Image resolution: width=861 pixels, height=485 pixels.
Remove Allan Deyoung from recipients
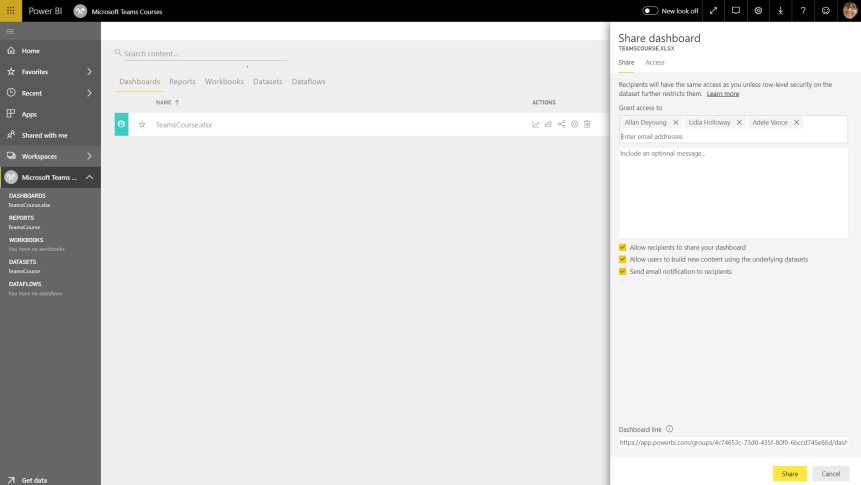point(675,123)
